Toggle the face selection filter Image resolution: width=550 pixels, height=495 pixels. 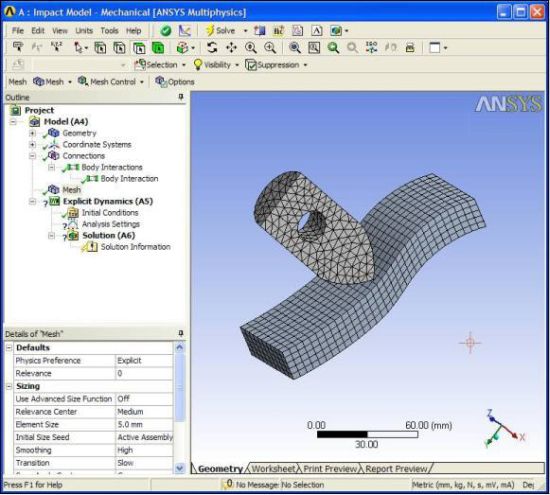pos(139,48)
